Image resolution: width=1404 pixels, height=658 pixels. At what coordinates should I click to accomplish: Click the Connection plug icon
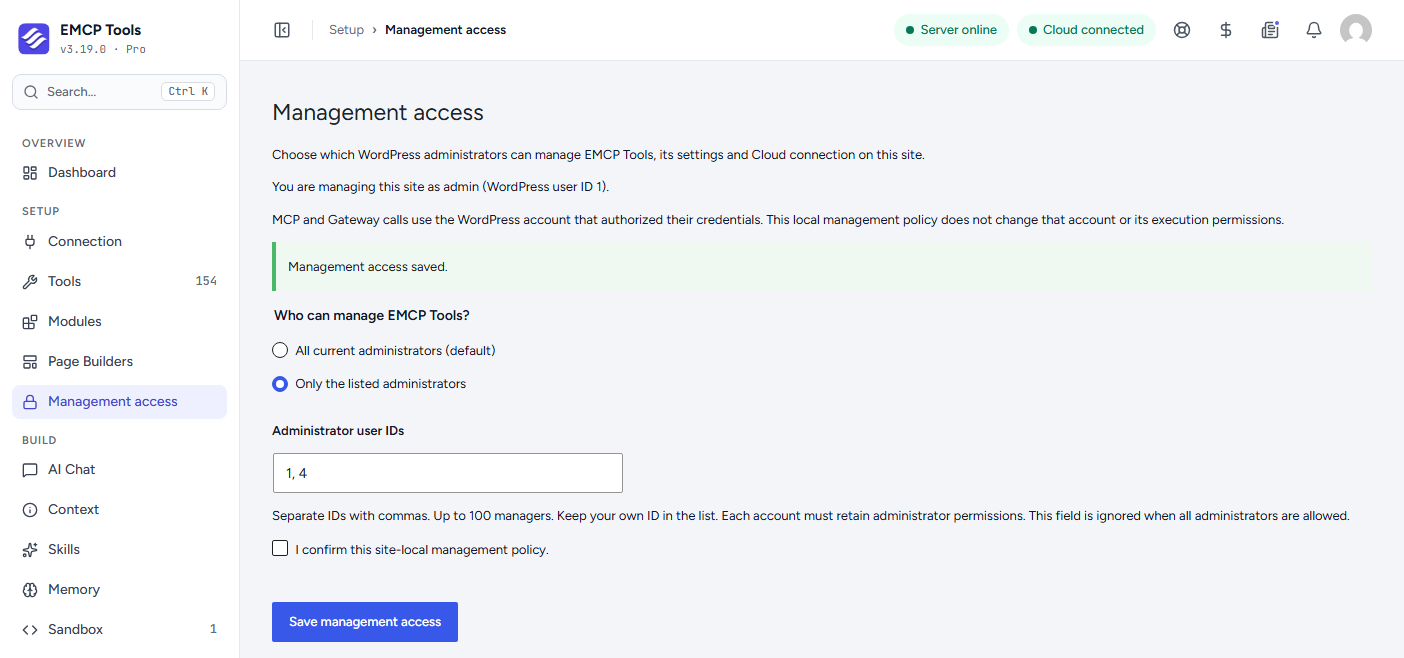coord(30,242)
